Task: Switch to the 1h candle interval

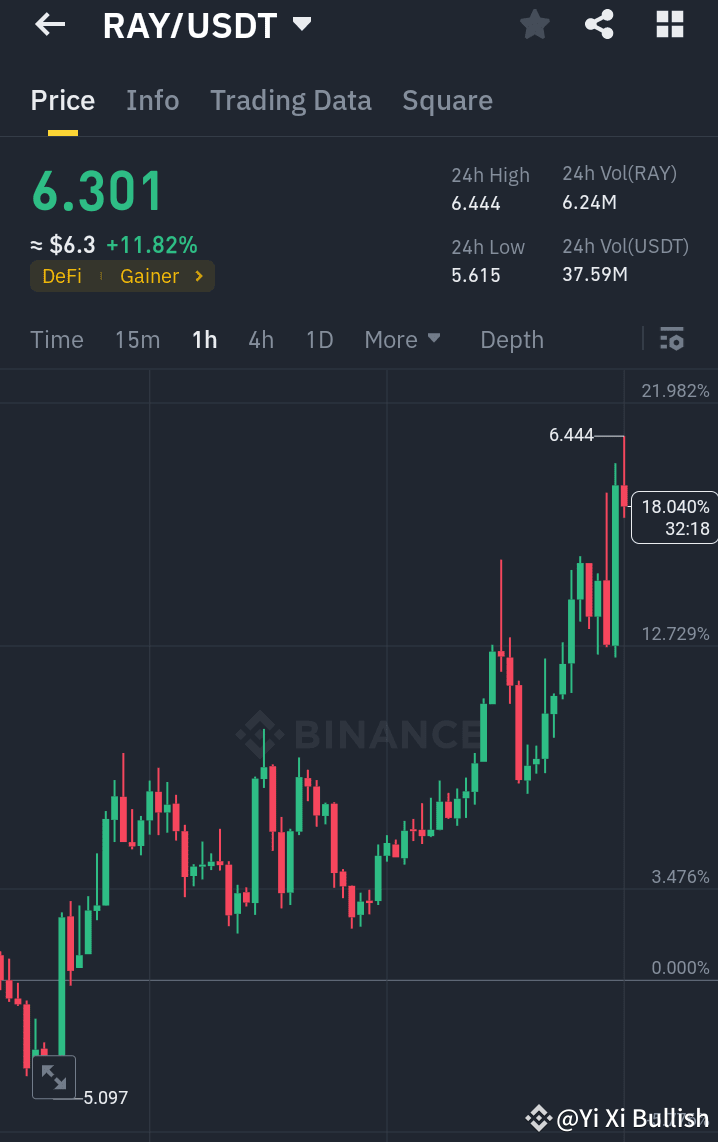Action: tap(204, 339)
